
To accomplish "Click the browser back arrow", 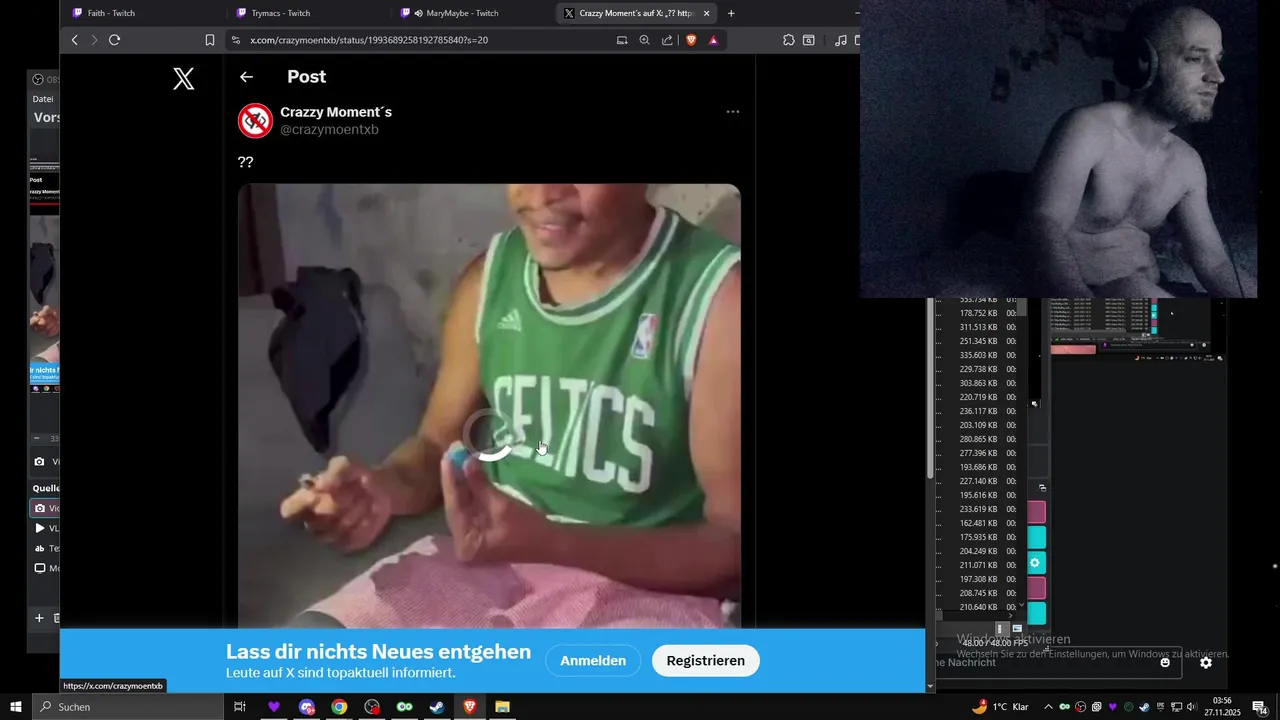I will 74,40.
